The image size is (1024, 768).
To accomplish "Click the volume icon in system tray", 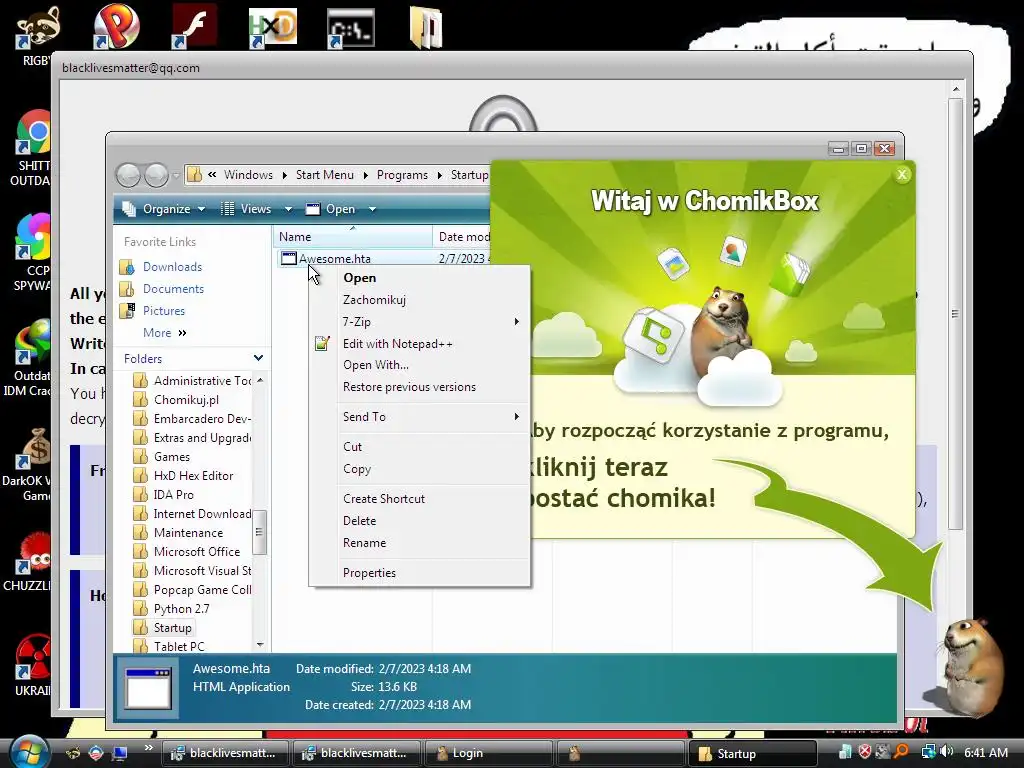I will pyautogui.click(x=947, y=752).
